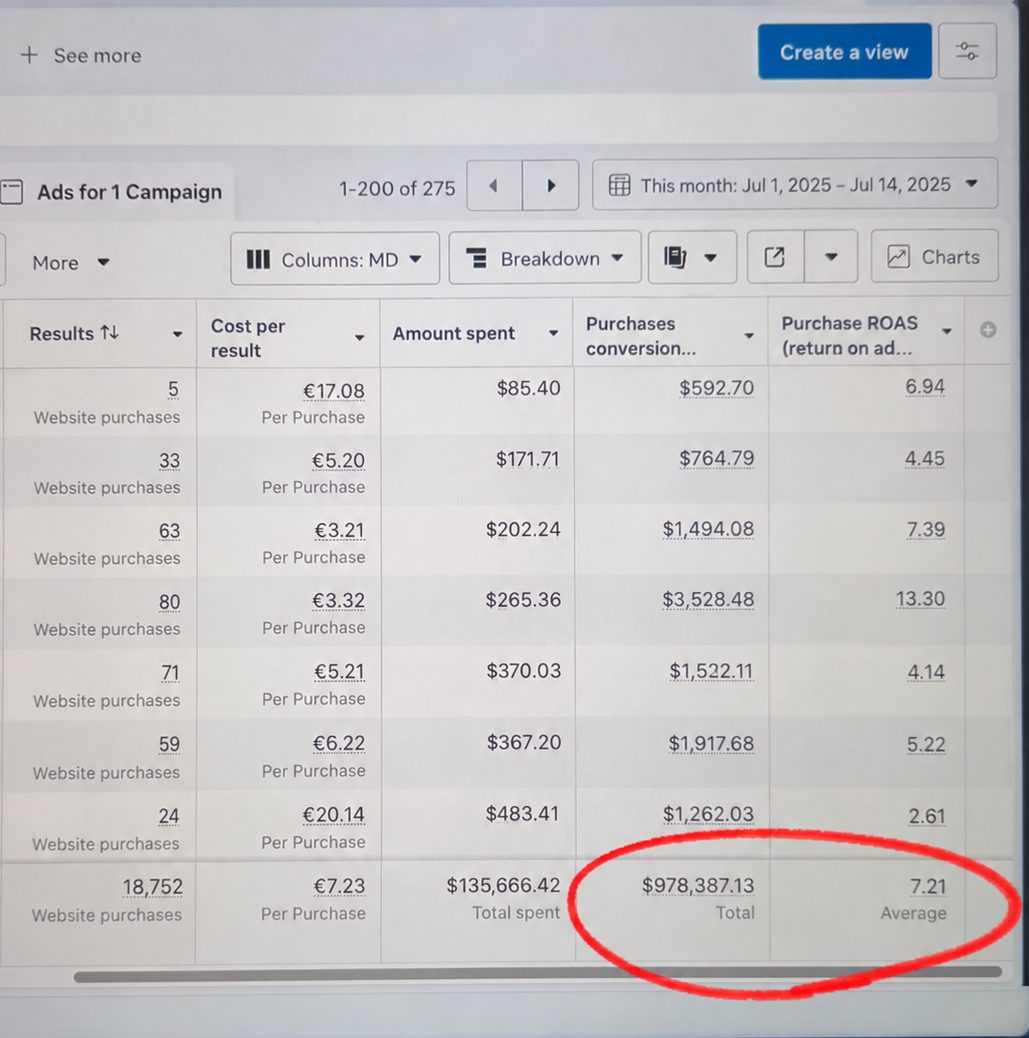Click conversion value $764.79
Screen dimensions: 1029x1038
coord(716,458)
